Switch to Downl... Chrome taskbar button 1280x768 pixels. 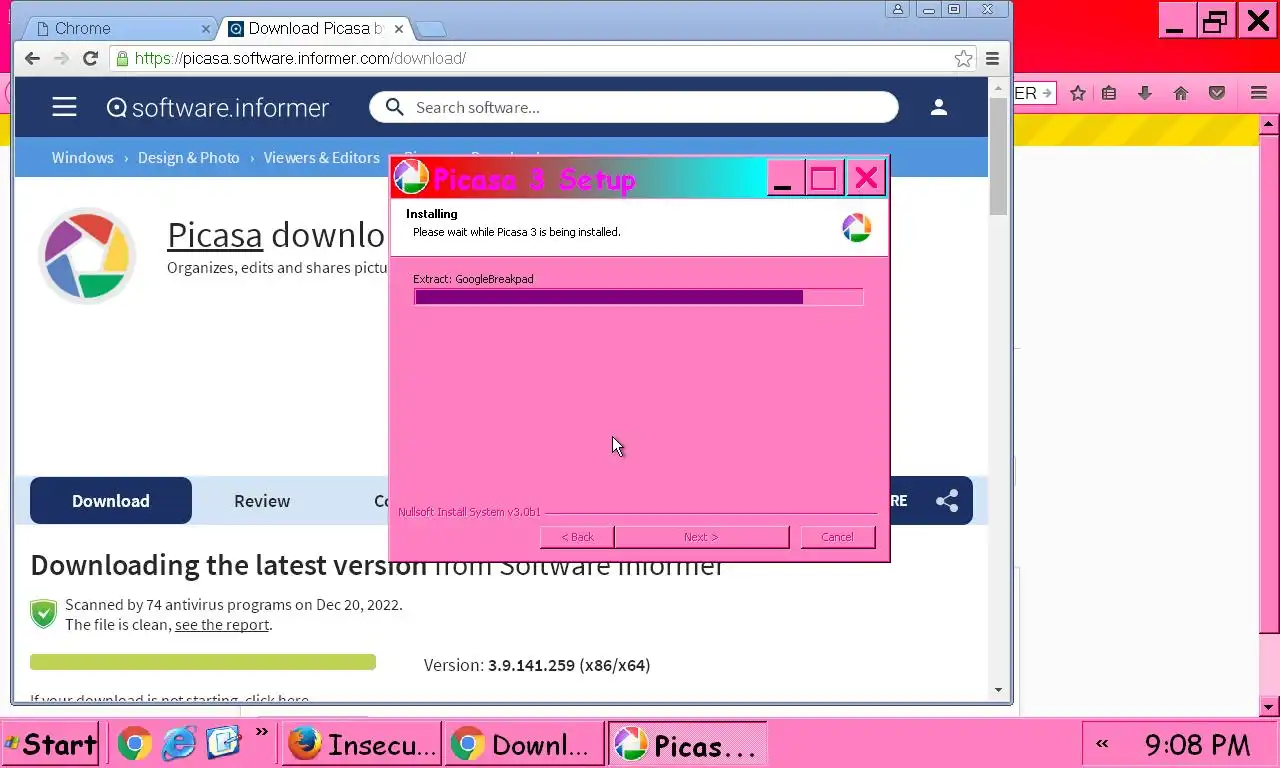(525, 744)
